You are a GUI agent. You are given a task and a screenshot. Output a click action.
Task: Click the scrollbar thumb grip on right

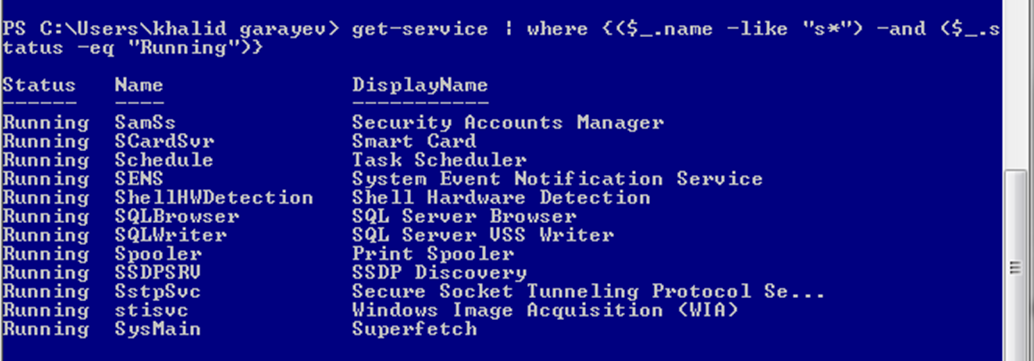(x=1018, y=267)
